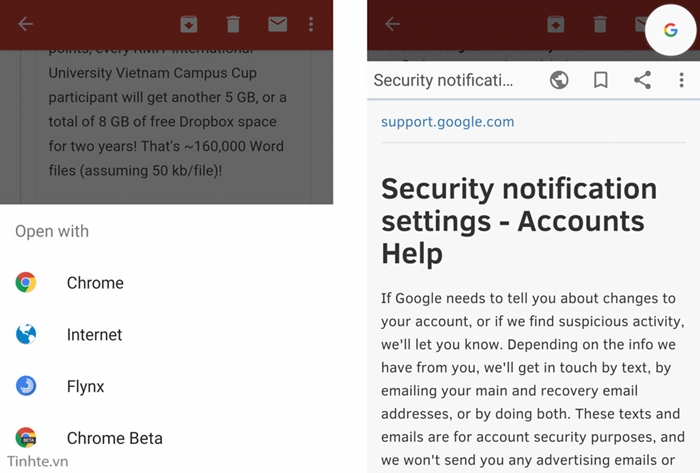Tap the Chrome Beta app icon
Viewport: 700px width, 473px height.
click(x=26, y=438)
